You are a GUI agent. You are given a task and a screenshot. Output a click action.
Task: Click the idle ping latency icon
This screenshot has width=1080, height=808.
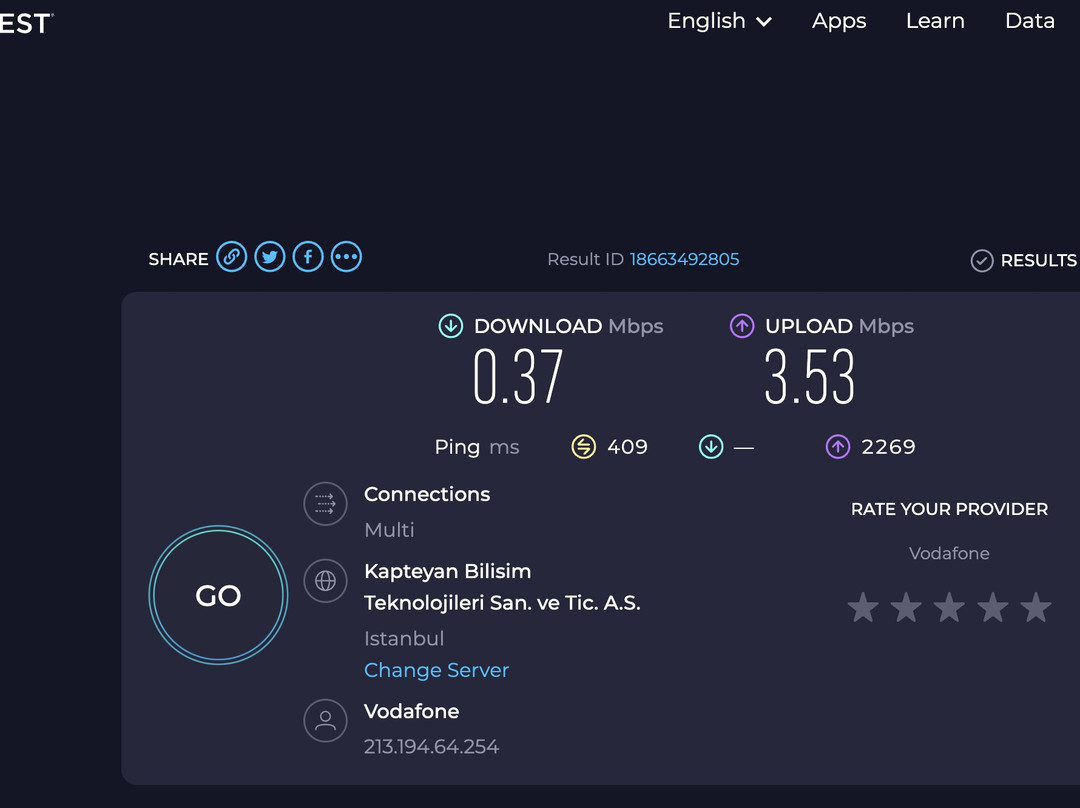click(x=583, y=447)
